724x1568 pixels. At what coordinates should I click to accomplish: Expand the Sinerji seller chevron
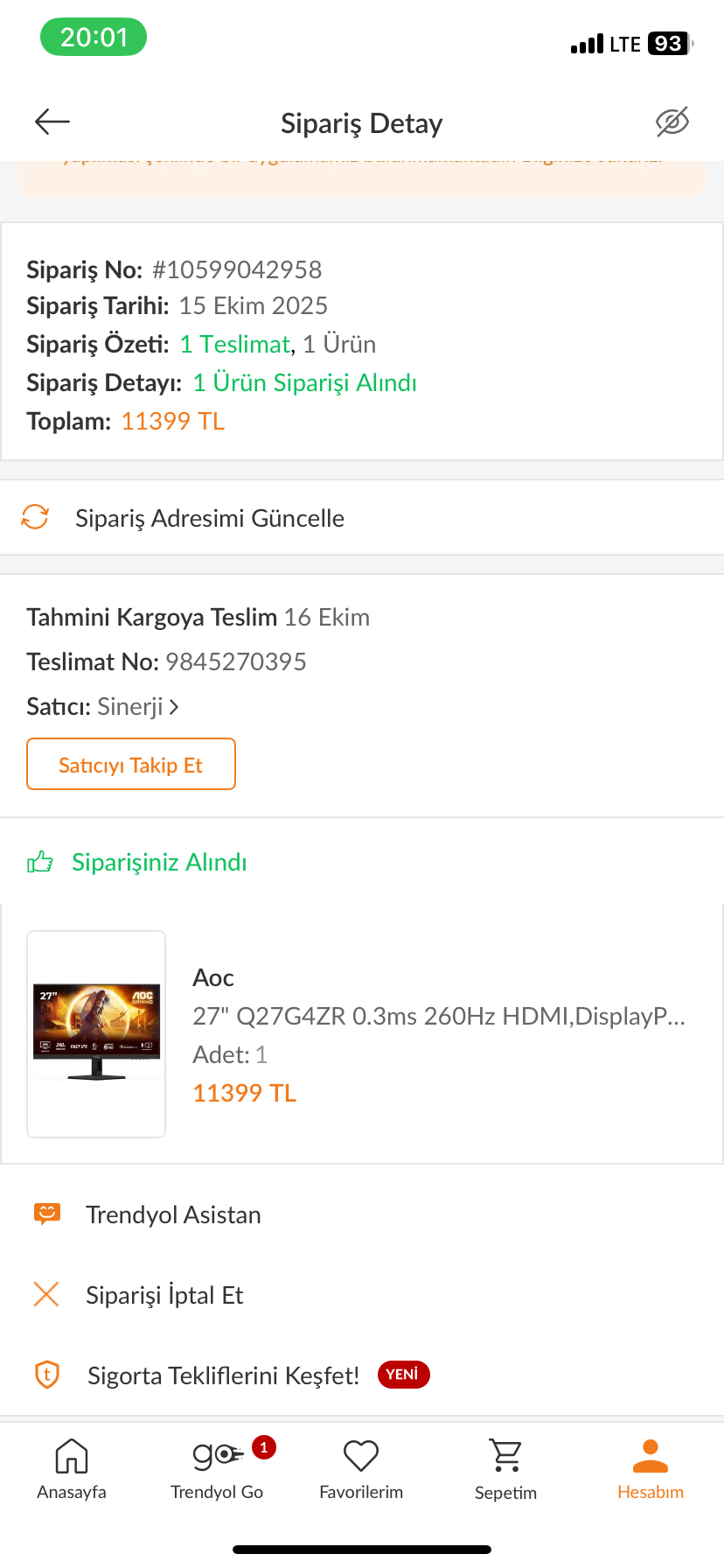point(174,706)
